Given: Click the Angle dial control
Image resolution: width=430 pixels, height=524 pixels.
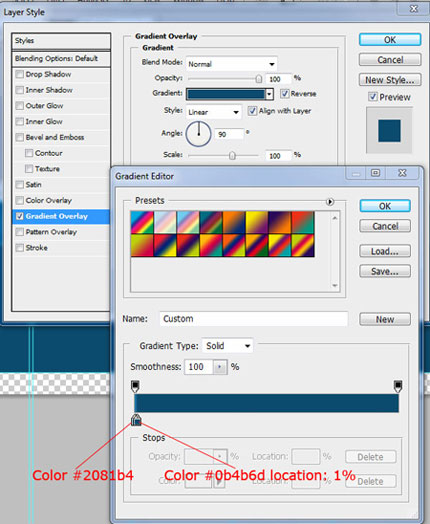Looking at the screenshot, I should [x=198, y=134].
